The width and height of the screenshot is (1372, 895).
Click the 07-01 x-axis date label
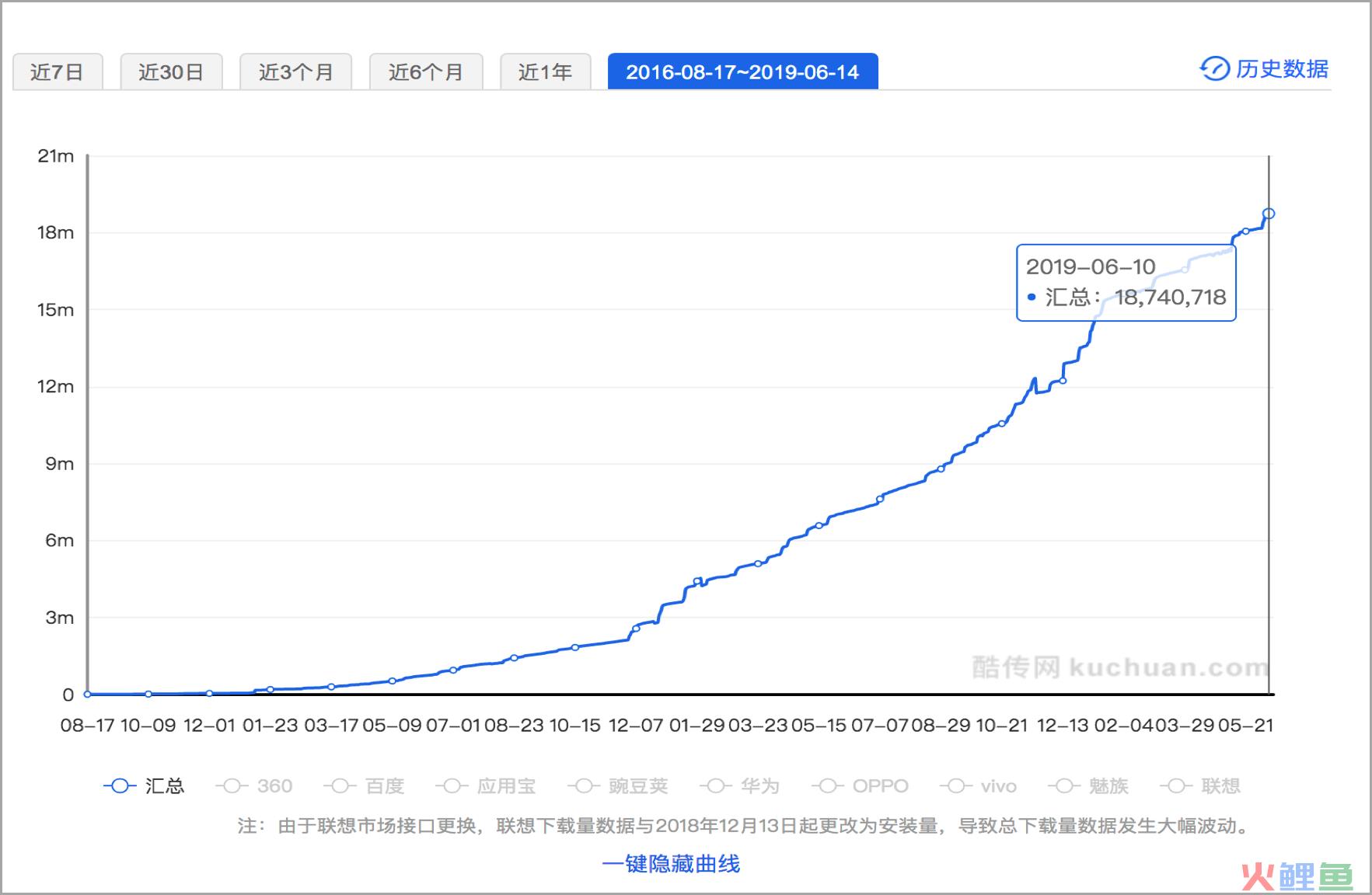pos(453,726)
